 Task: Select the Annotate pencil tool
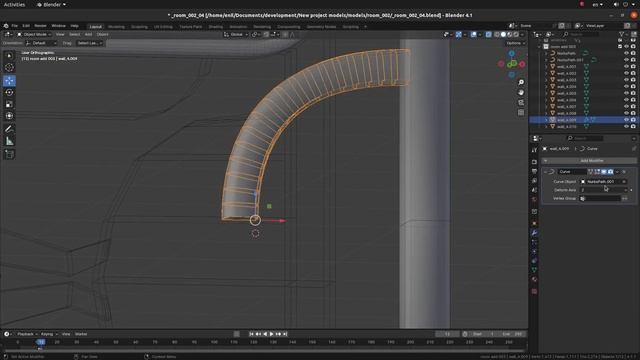click(9, 129)
